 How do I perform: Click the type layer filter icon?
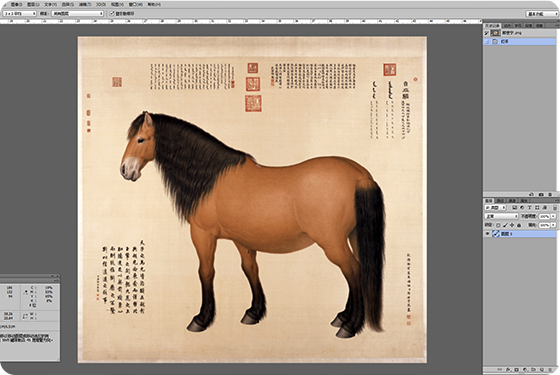pos(530,208)
